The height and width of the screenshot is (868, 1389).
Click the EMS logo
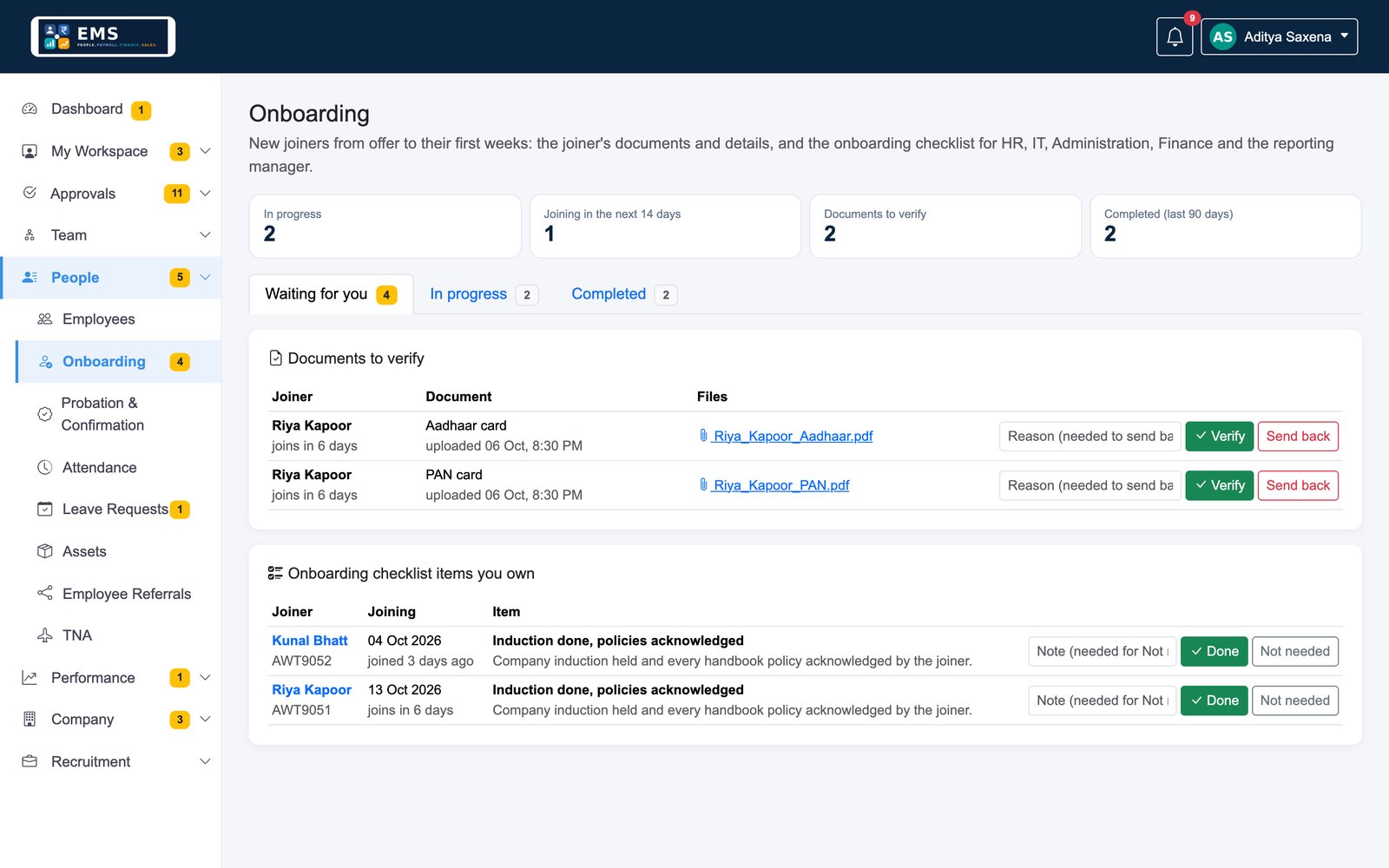103,36
